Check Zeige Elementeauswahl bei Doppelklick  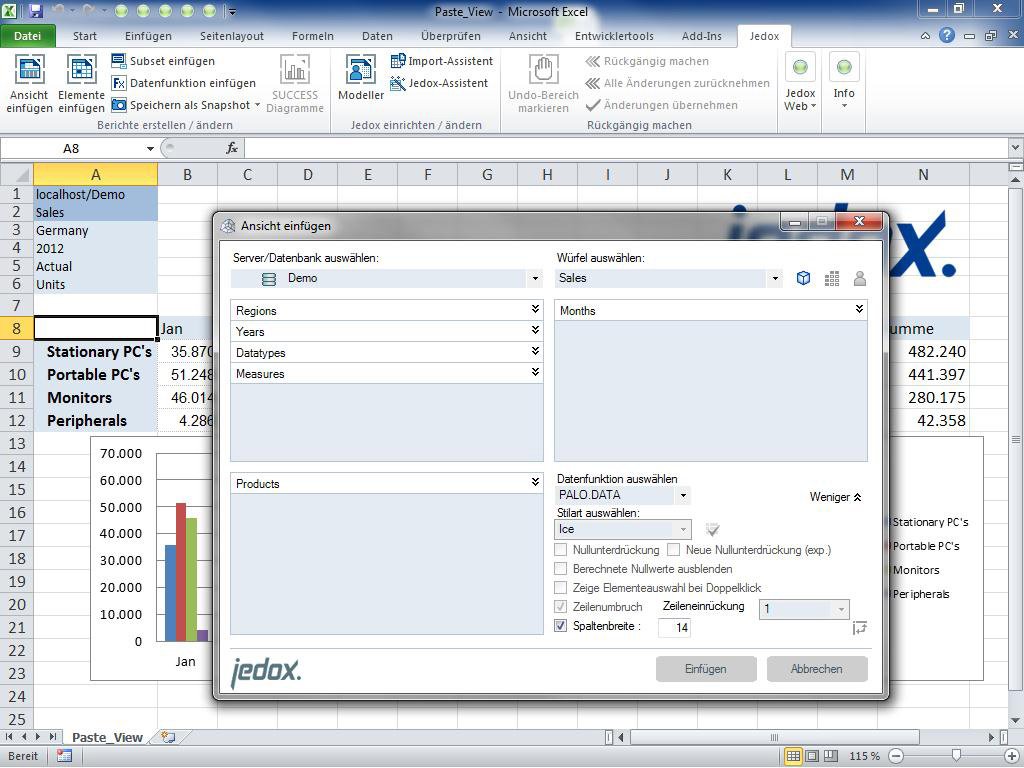pos(560,588)
